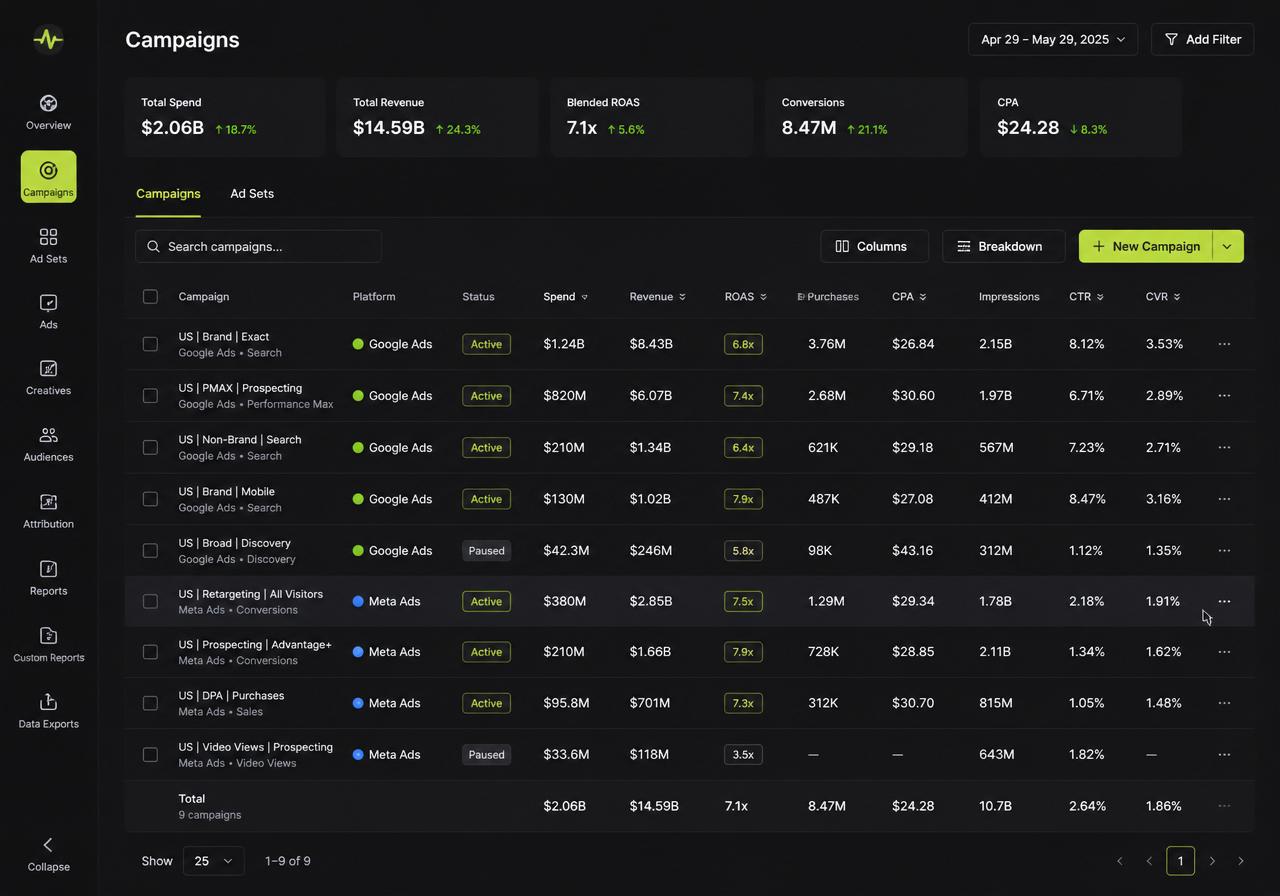1280x896 pixels.
Task: Click the pulse logo icon
Action: [x=48, y=39]
